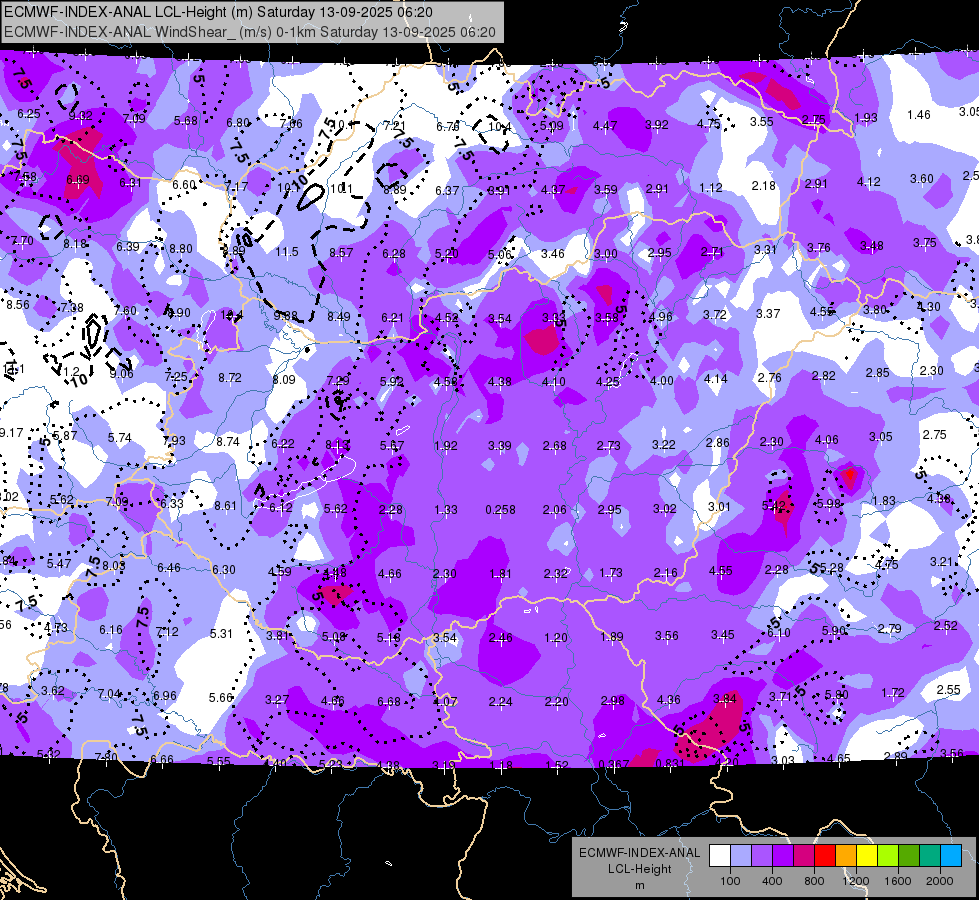Click the number 5.31 on the map
The height and width of the screenshot is (900, 979).
tap(221, 633)
